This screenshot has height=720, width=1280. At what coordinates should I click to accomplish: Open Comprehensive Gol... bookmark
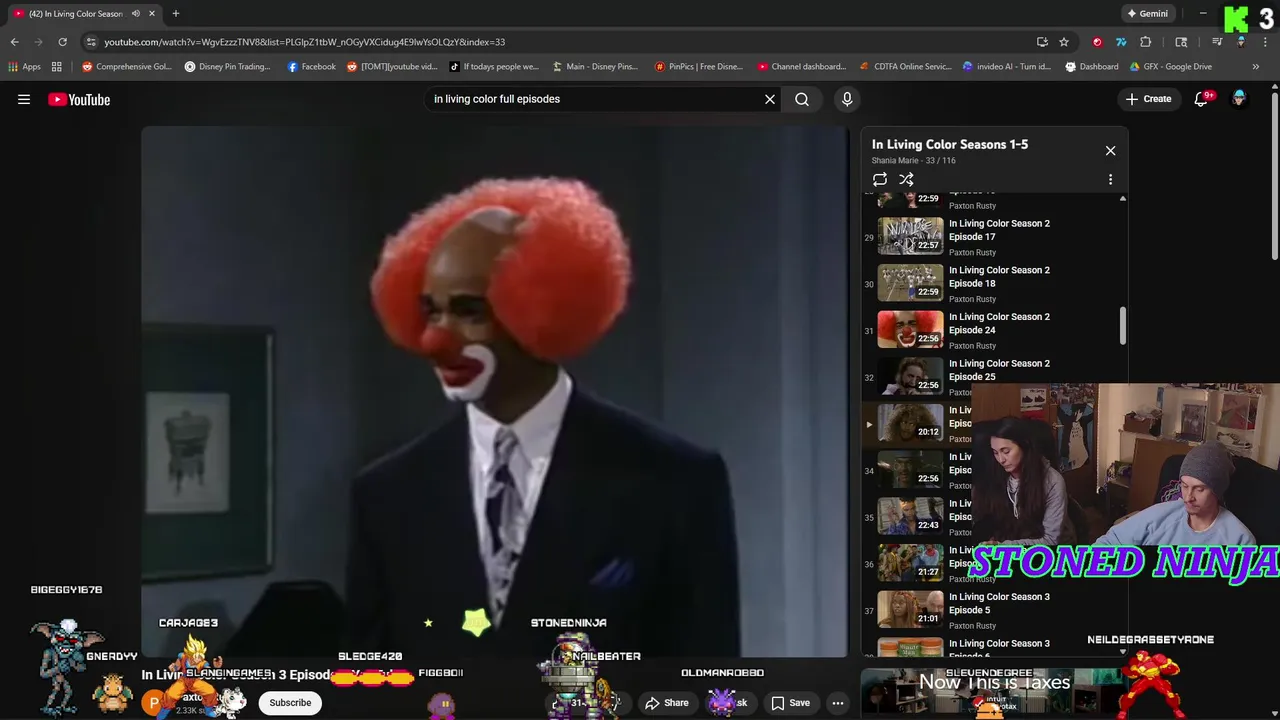127,67
